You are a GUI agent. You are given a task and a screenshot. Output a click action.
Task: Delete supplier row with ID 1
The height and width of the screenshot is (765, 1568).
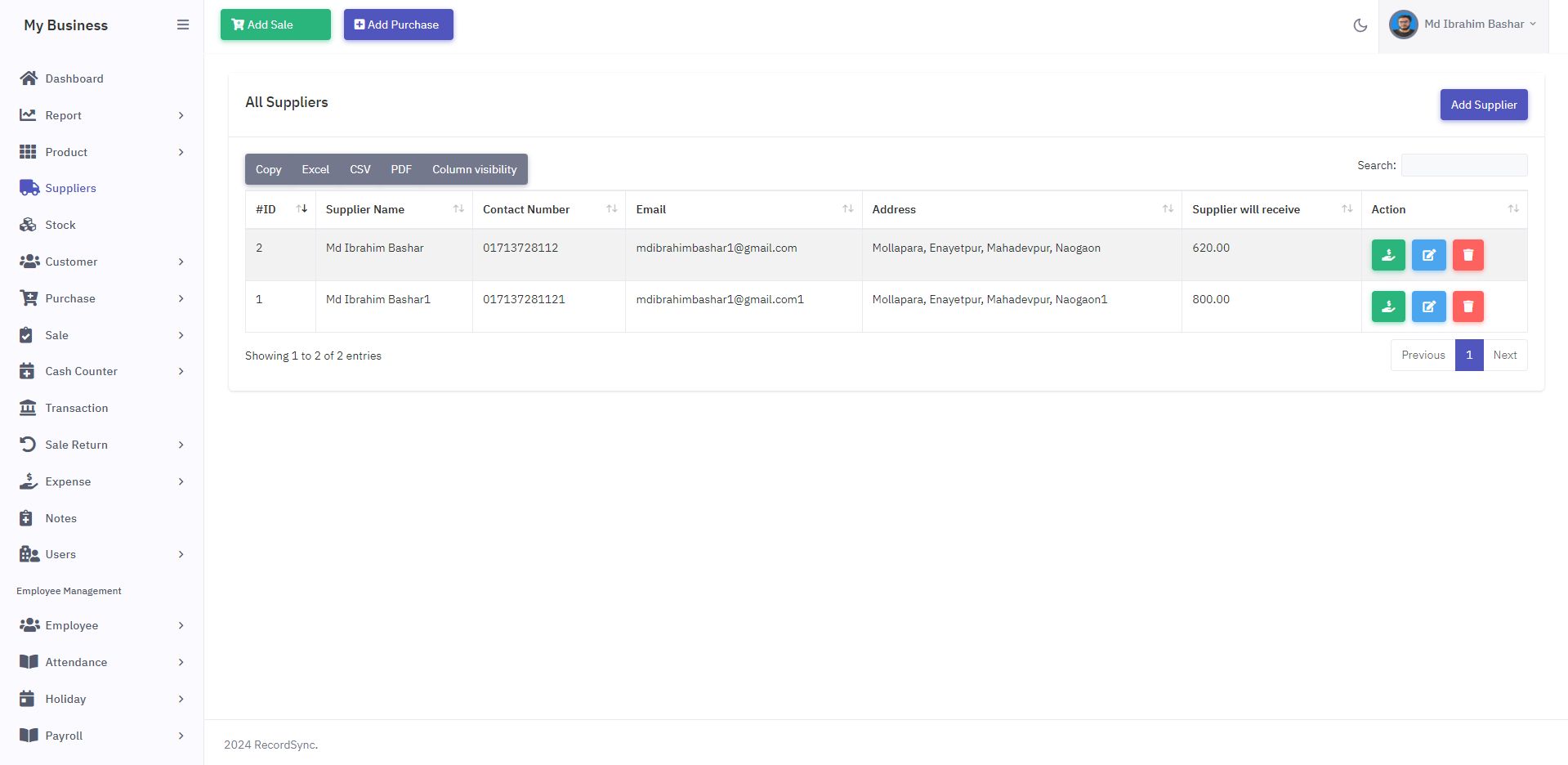click(1467, 306)
